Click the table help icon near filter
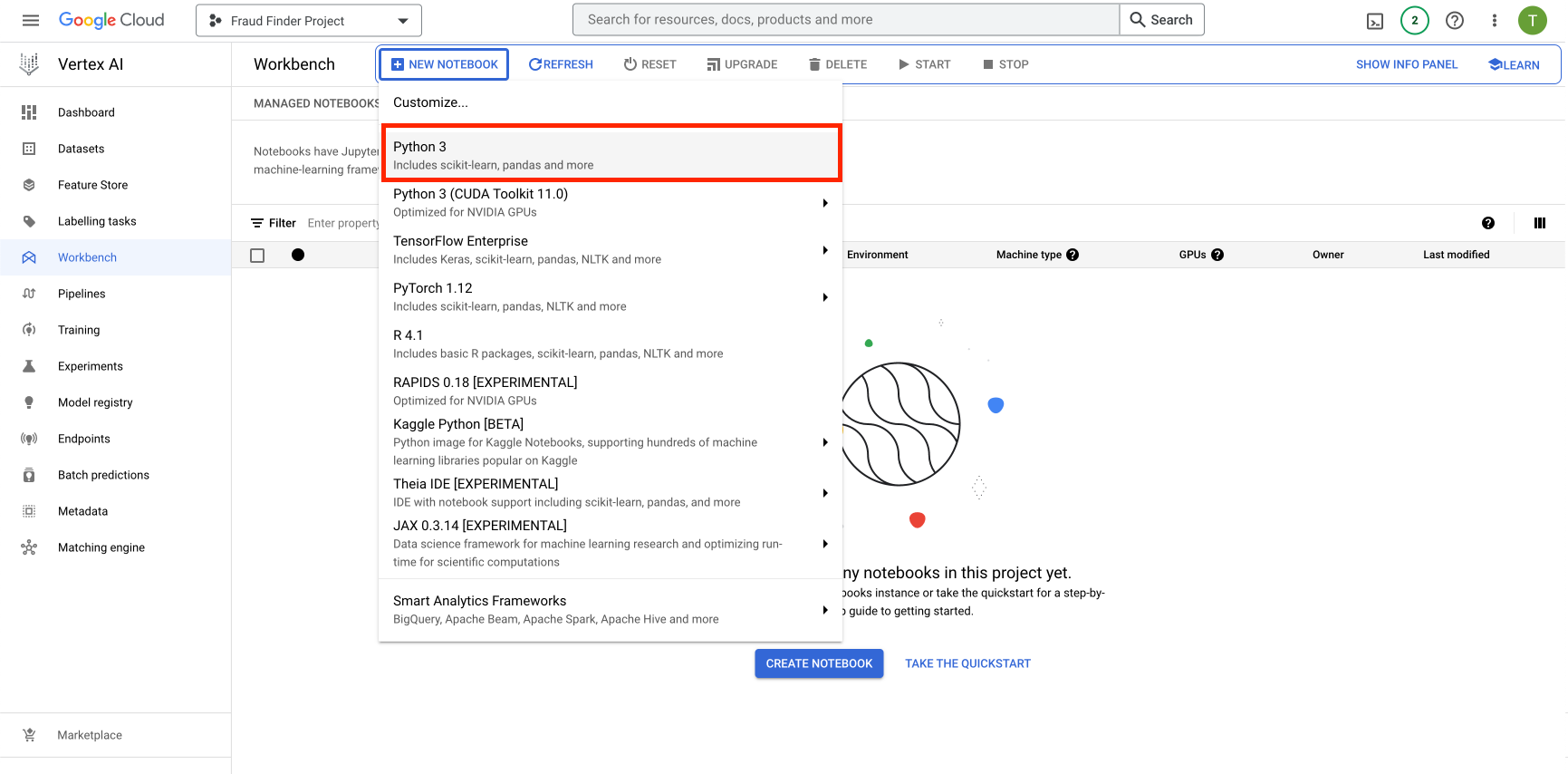1568x774 pixels. 1487,223
